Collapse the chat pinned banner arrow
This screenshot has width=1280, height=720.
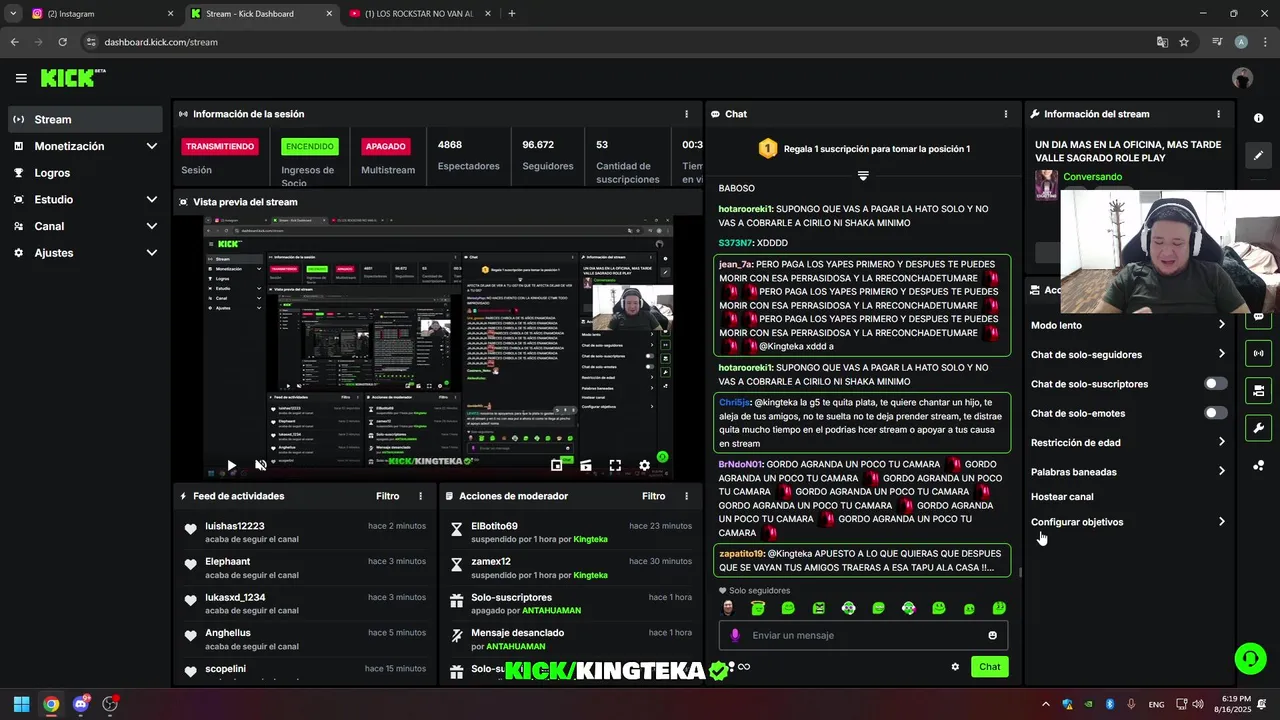coord(863,175)
